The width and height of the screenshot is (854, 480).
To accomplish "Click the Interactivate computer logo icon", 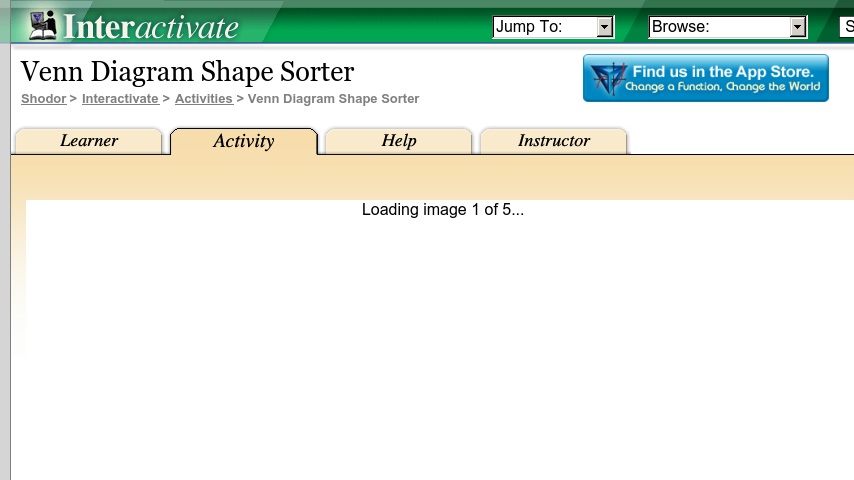I will coord(43,24).
